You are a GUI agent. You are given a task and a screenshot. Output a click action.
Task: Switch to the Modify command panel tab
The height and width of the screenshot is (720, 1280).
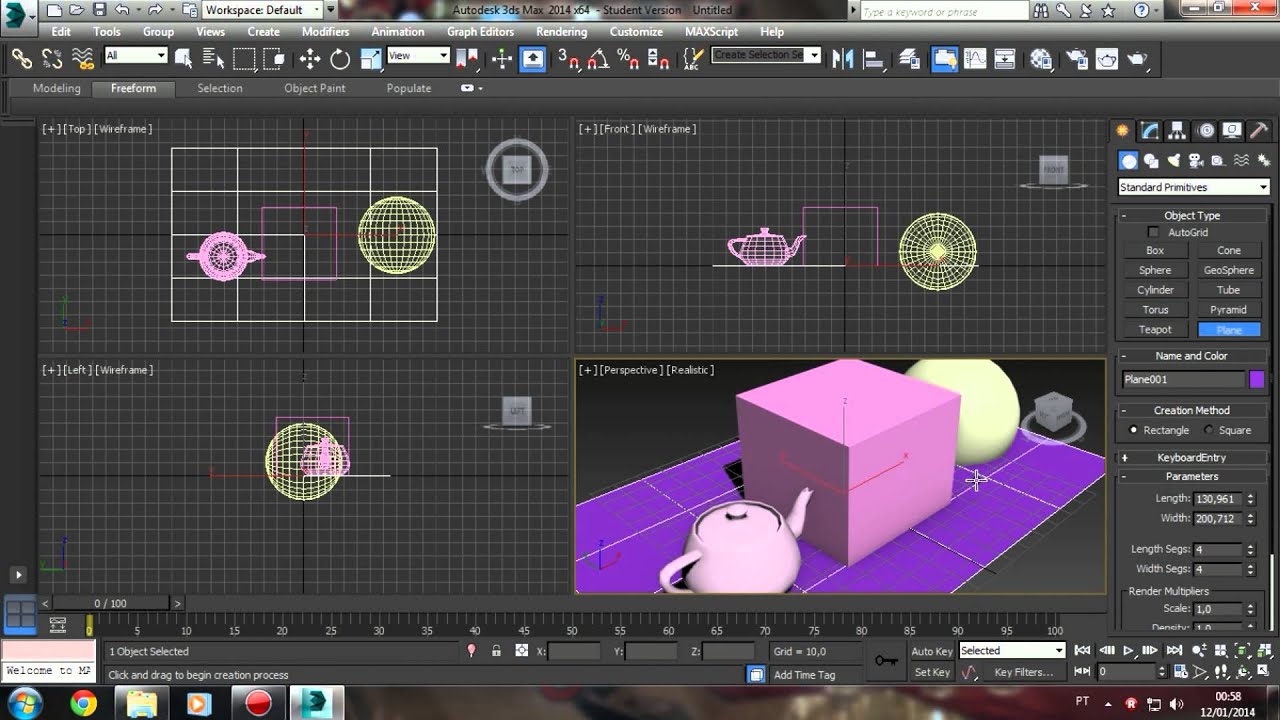point(1150,131)
